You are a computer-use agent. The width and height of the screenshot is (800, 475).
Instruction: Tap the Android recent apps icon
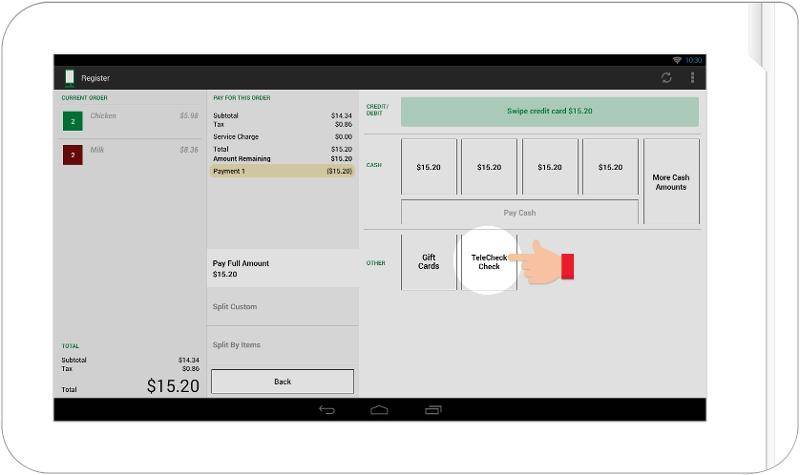point(433,410)
